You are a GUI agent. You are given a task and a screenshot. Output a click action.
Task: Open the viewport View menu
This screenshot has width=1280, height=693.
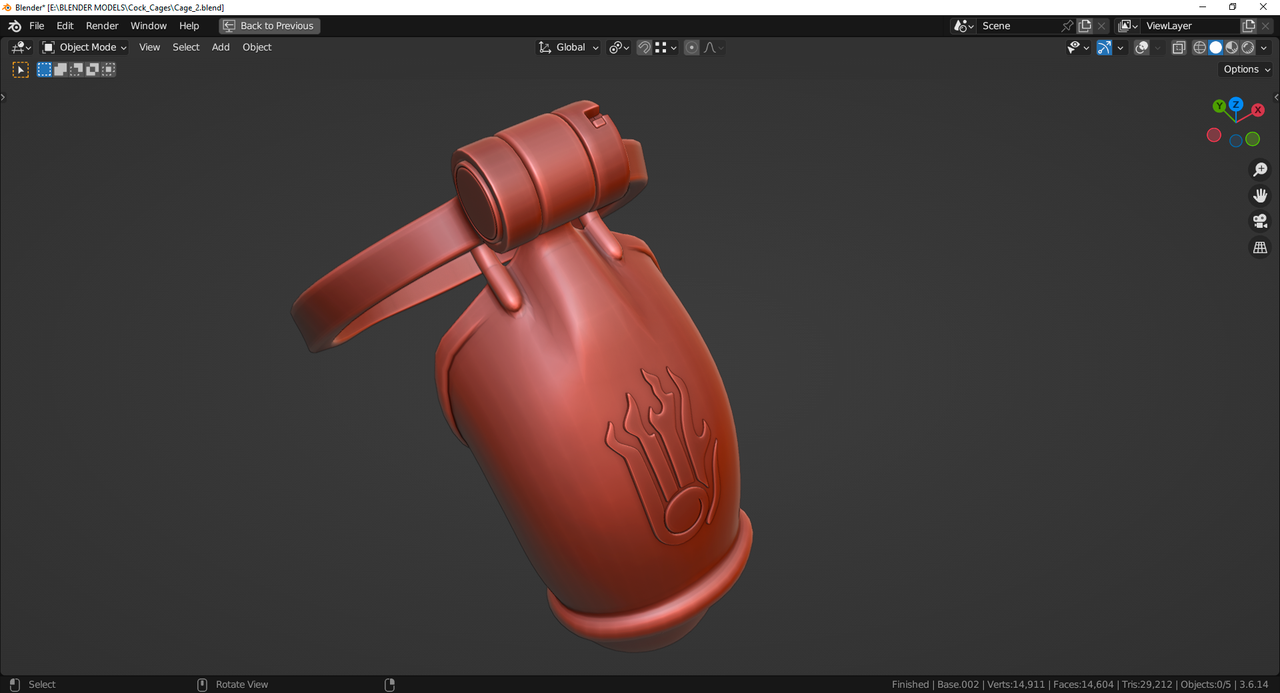click(149, 47)
